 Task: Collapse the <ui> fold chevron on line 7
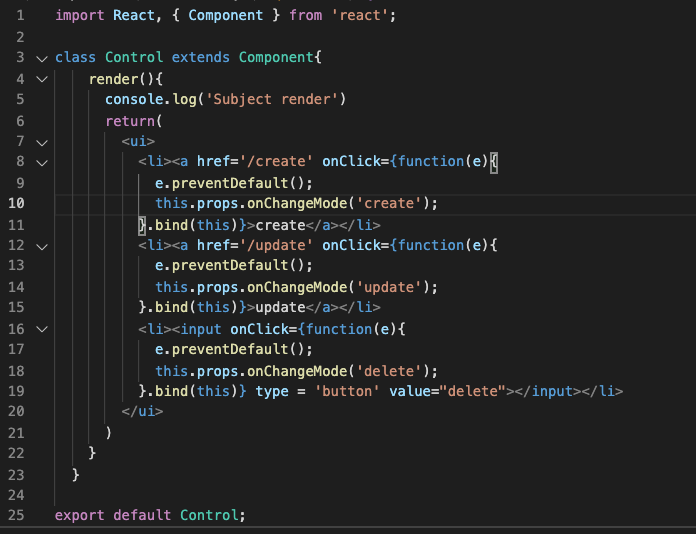click(42, 143)
